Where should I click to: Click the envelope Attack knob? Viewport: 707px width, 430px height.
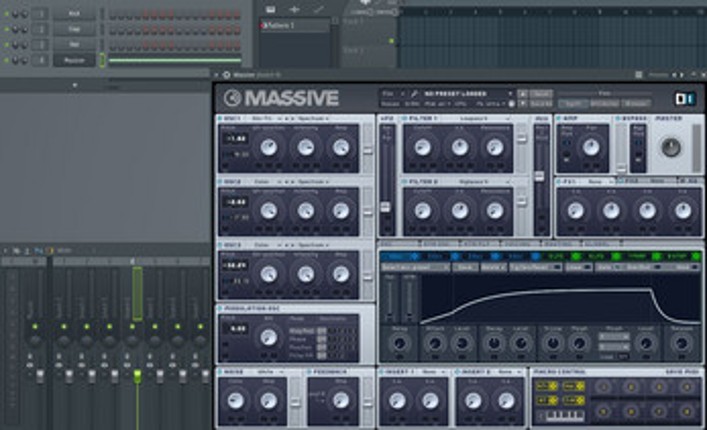tap(434, 343)
